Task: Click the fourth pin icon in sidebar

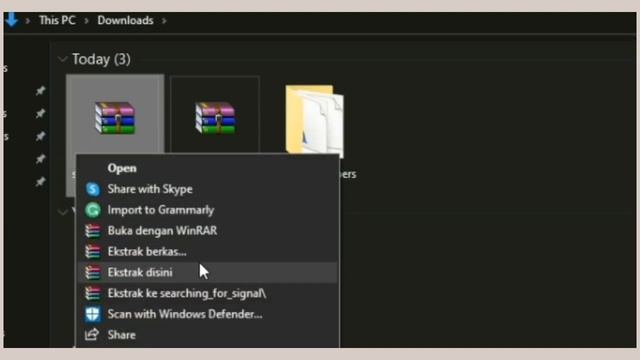Action: click(x=40, y=159)
